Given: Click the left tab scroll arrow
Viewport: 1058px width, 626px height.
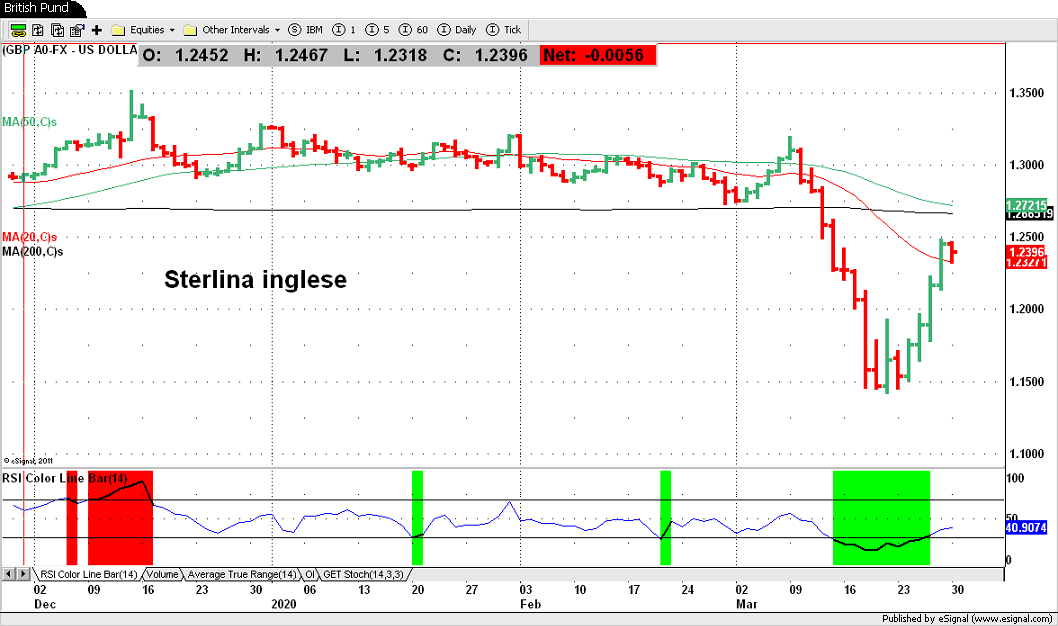Looking at the screenshot, I should click(9, 574).
